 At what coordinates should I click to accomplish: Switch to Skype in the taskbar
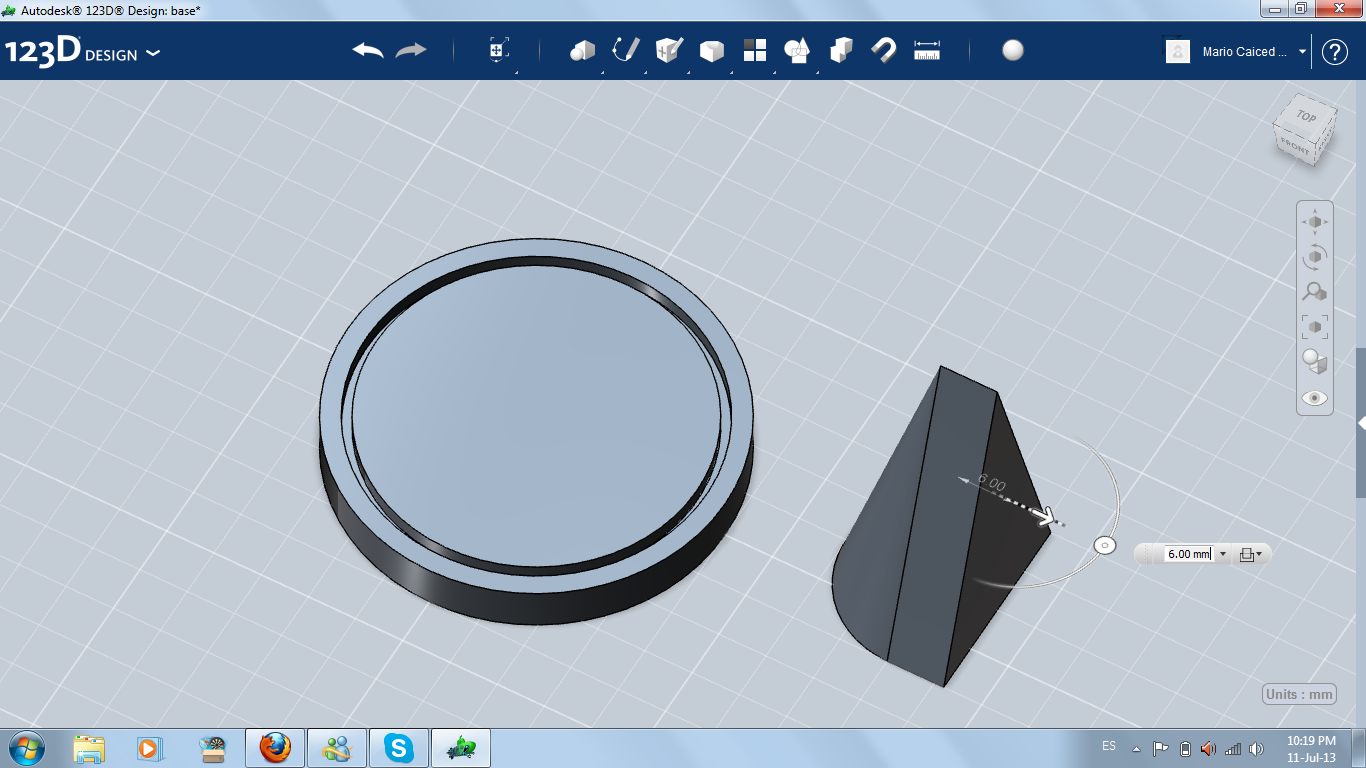pyautogui.click(x=399, y=748)
